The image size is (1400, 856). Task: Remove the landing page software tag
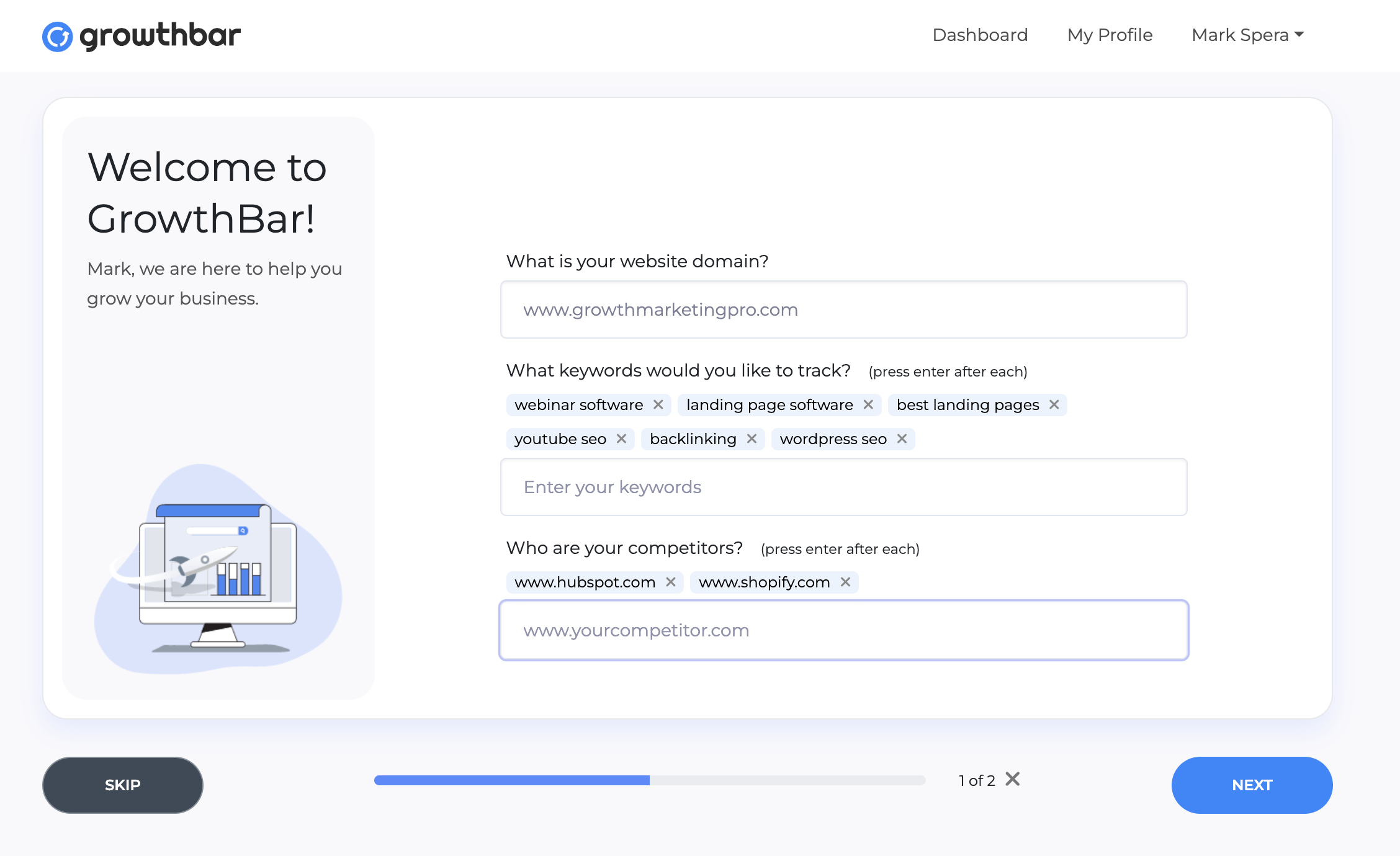coord(868,405)
